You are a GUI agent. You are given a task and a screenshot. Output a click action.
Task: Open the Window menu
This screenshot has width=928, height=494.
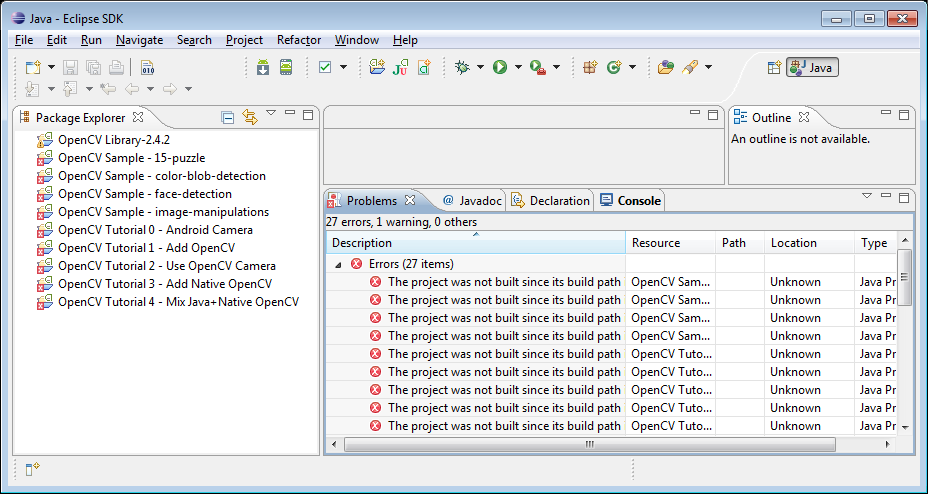pyautogui.click(x=357, y=40)
